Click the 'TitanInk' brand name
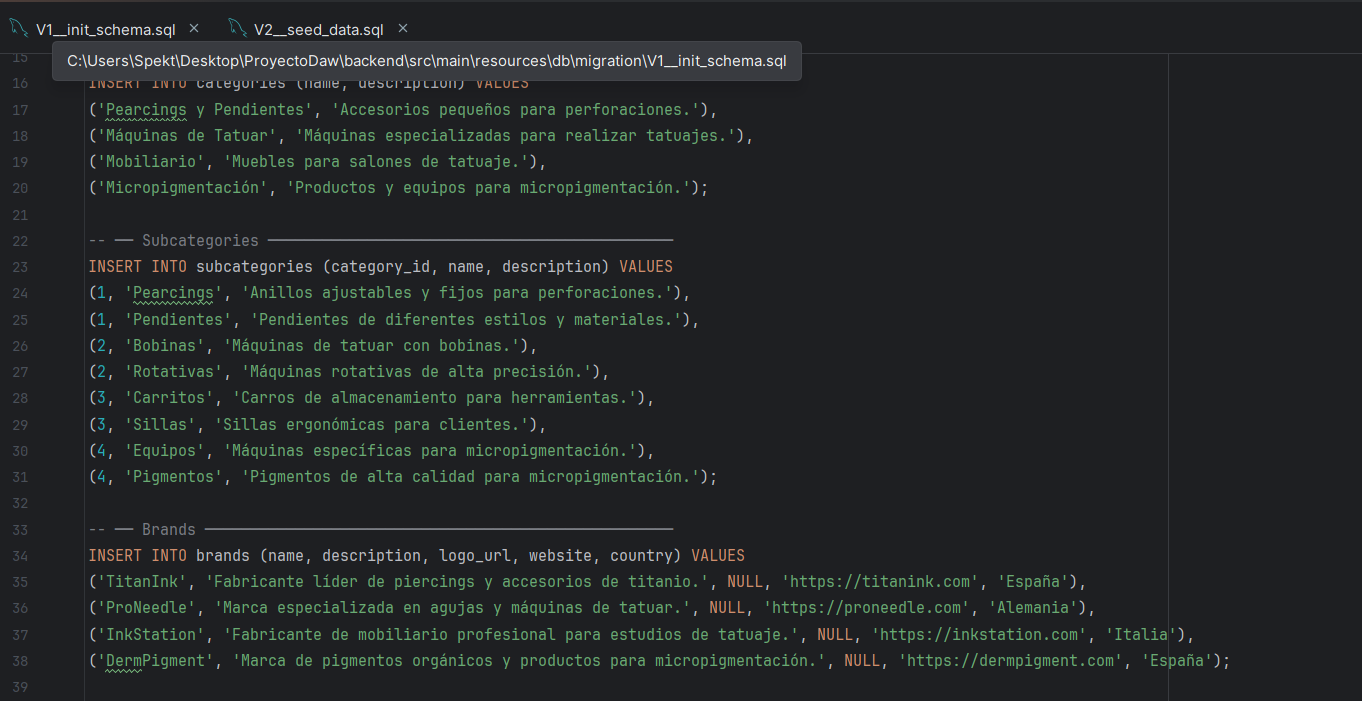The width and height of the screenshot is (1362, 701). (142, 581)
